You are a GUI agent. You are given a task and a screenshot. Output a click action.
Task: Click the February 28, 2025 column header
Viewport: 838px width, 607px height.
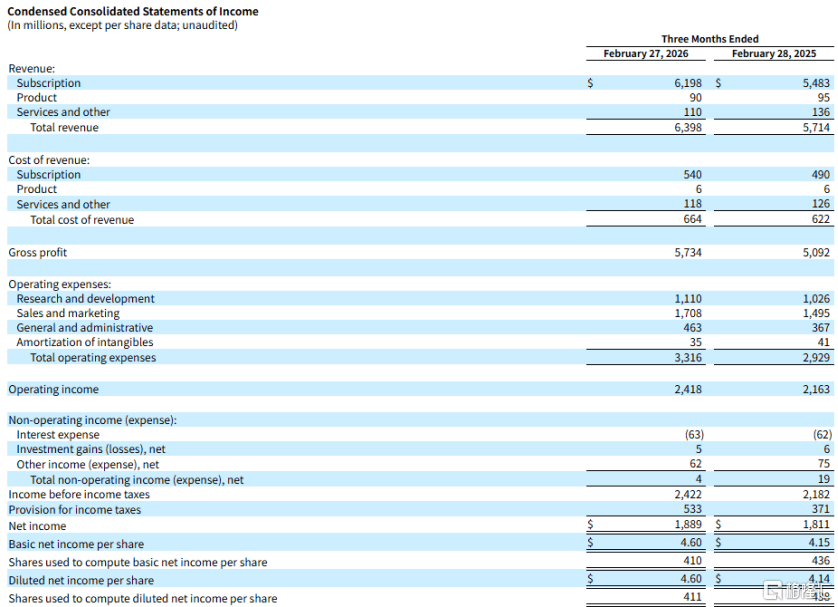(773, 53)
